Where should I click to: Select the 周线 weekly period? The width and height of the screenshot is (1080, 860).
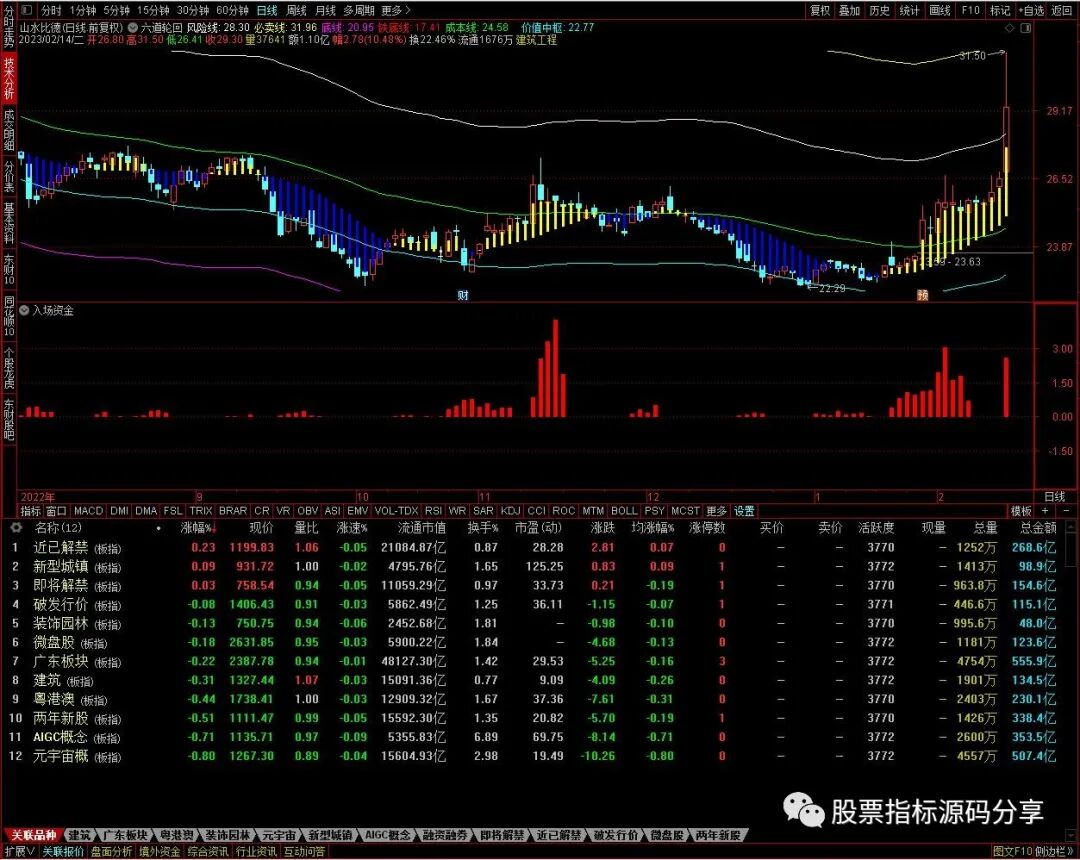[x=296, y=10]
